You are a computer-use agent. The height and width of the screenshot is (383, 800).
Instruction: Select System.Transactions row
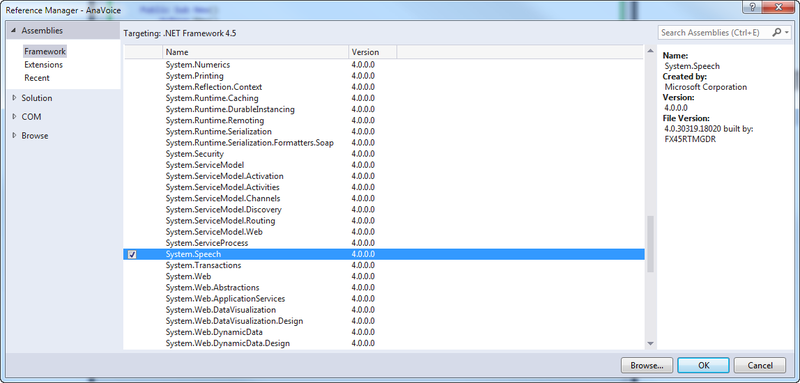pyautogui.click(x=384, y=266)
